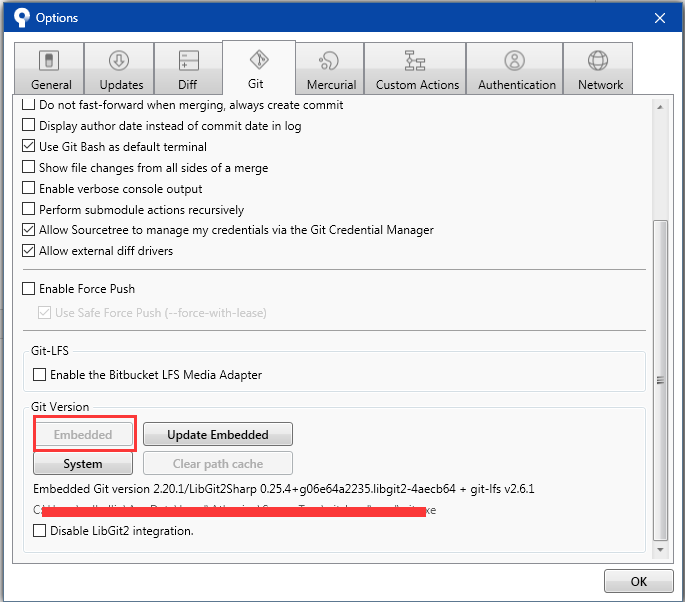The width and height of the screenshot is (685, 602).
Task: Click the scrollbar up arrow
Action: 660,107
